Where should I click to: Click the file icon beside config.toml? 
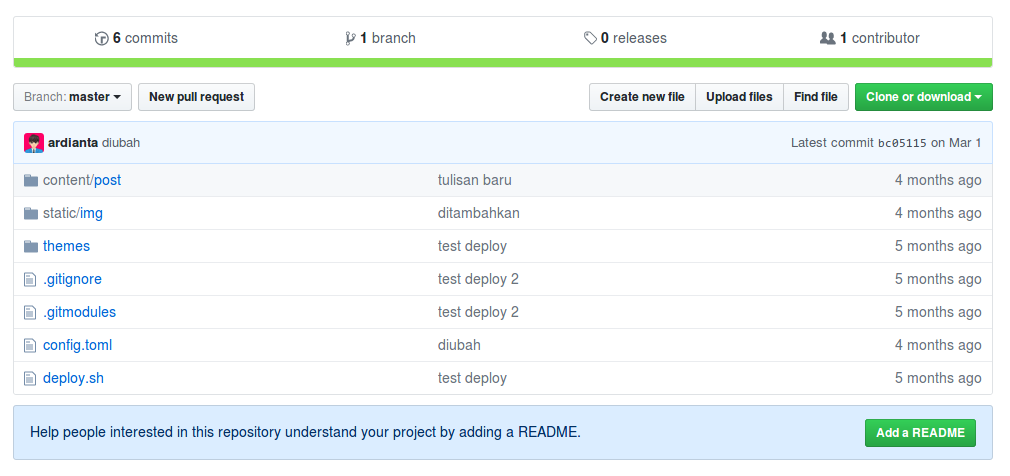click(30, 345)
